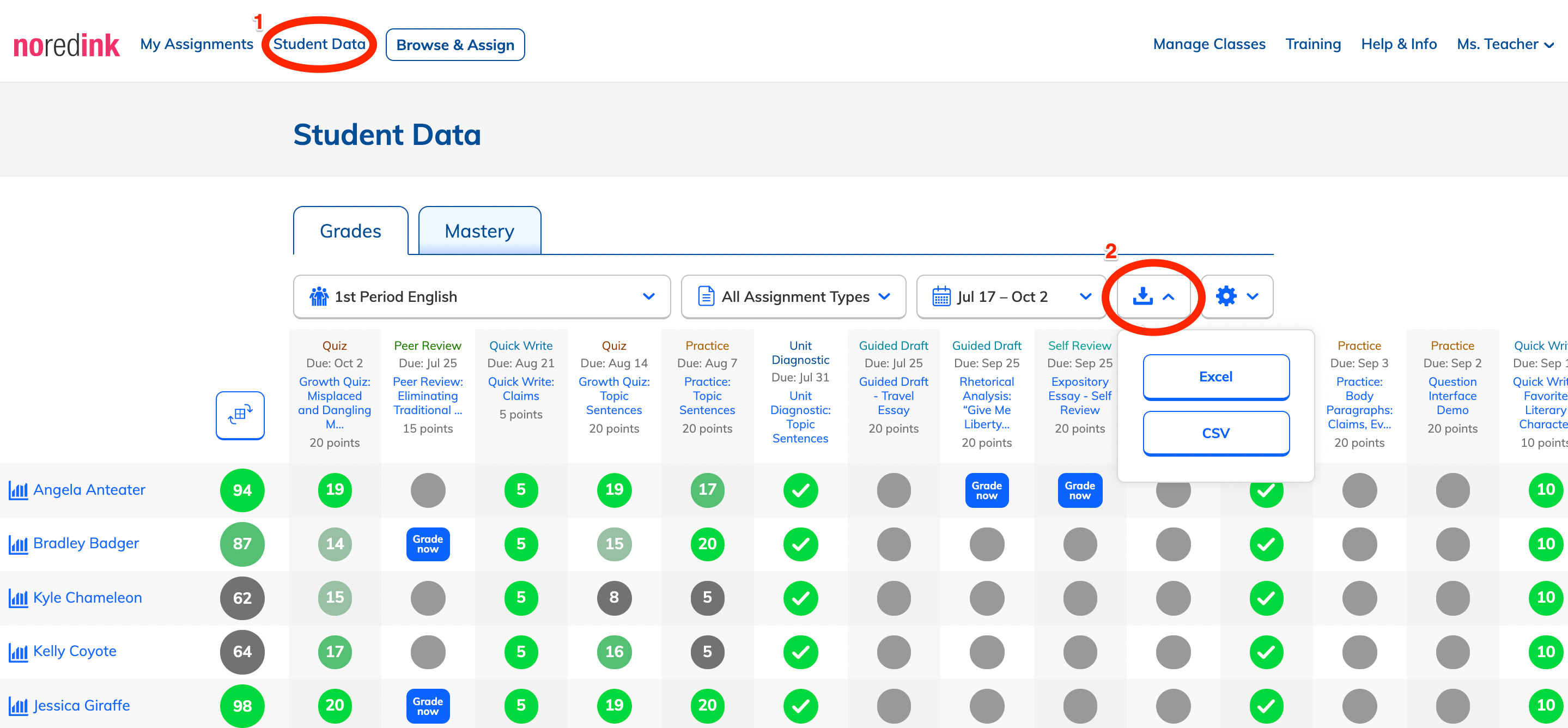Viewport: 1568px width, 728px height.
Task: Grade Jessica Giraffe's Peer Review now
Action: tap(428, 706)
